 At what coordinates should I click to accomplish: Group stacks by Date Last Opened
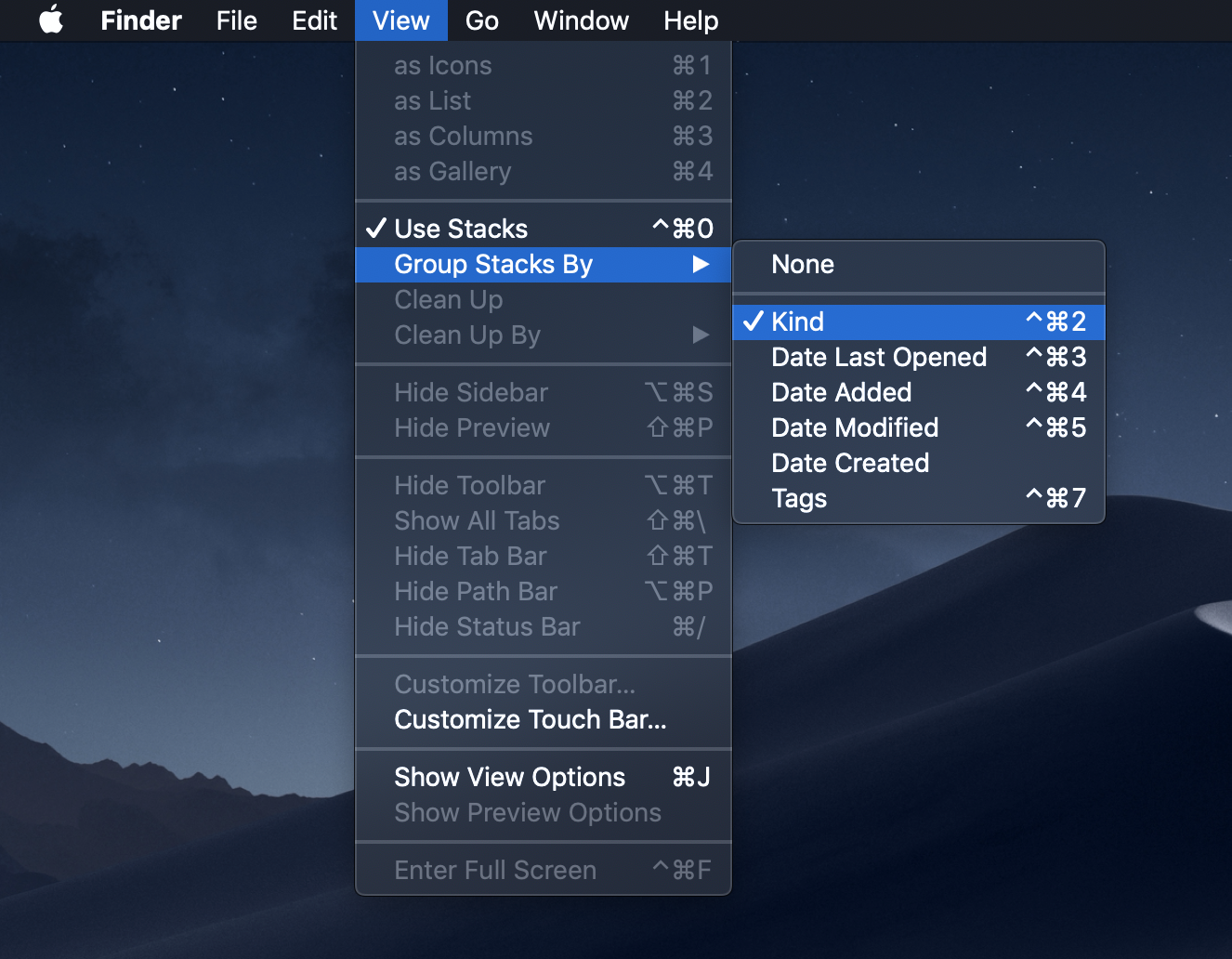click(x=878, y=357)
